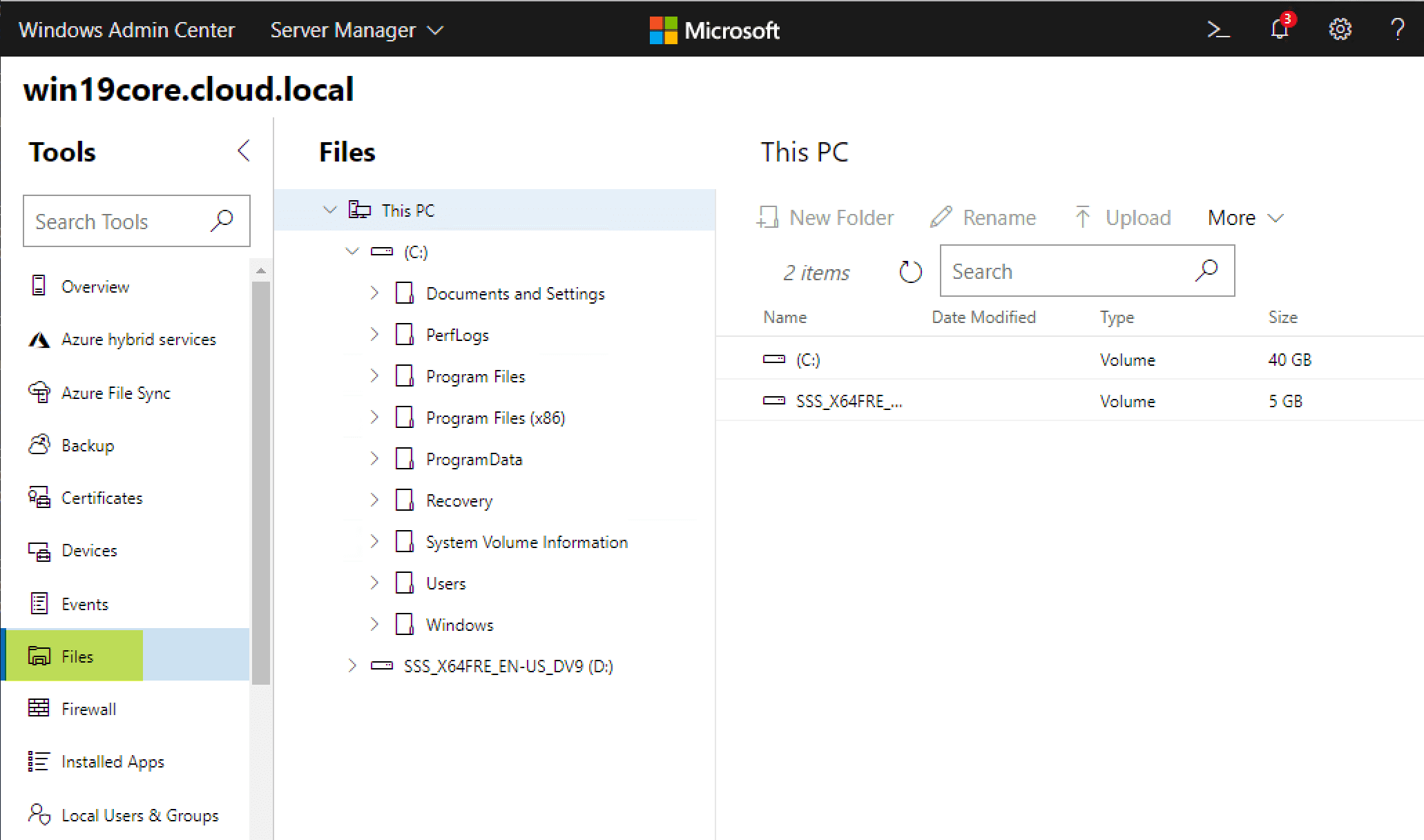Open the Certificates tool
Screen dimensions: 1424x840
102,498
